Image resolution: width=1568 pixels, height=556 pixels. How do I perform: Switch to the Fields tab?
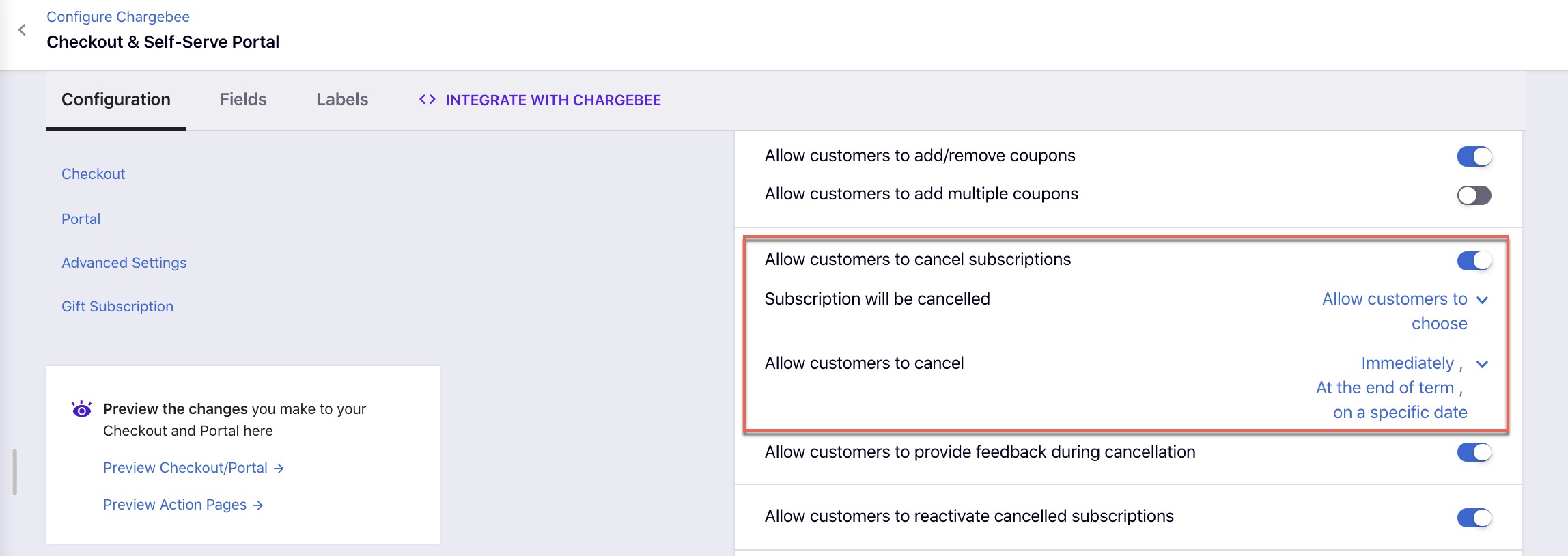tap(243, 100)
